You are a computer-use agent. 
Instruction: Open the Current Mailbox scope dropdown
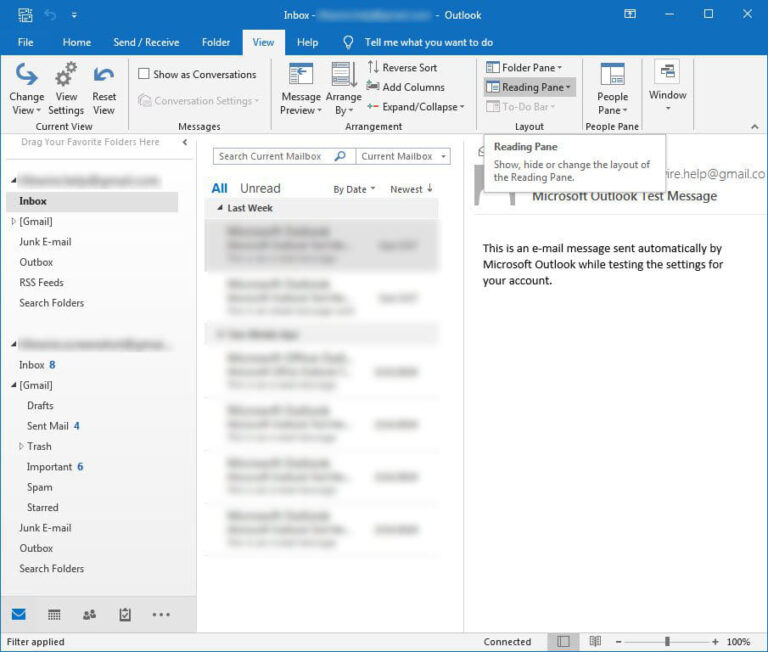pos(403,156)
